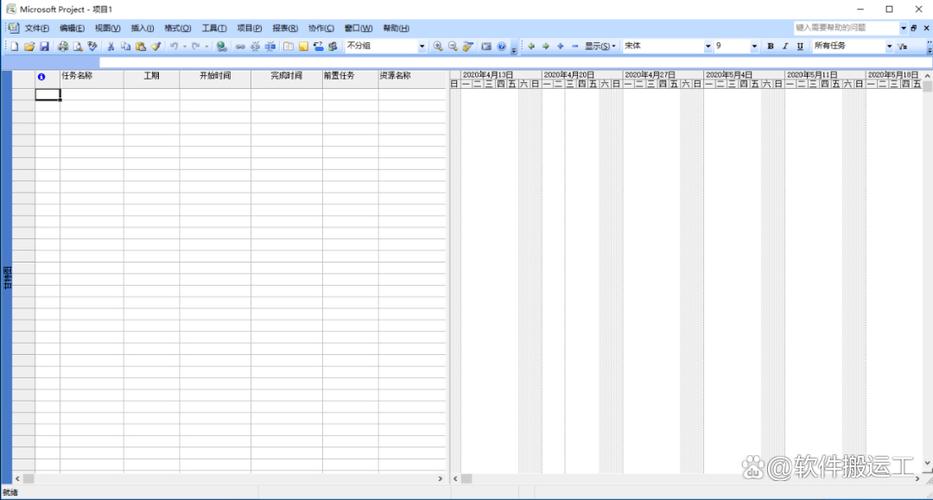
Task: Expand the Undo history dropdown arrow
Action: pos(184,46)
